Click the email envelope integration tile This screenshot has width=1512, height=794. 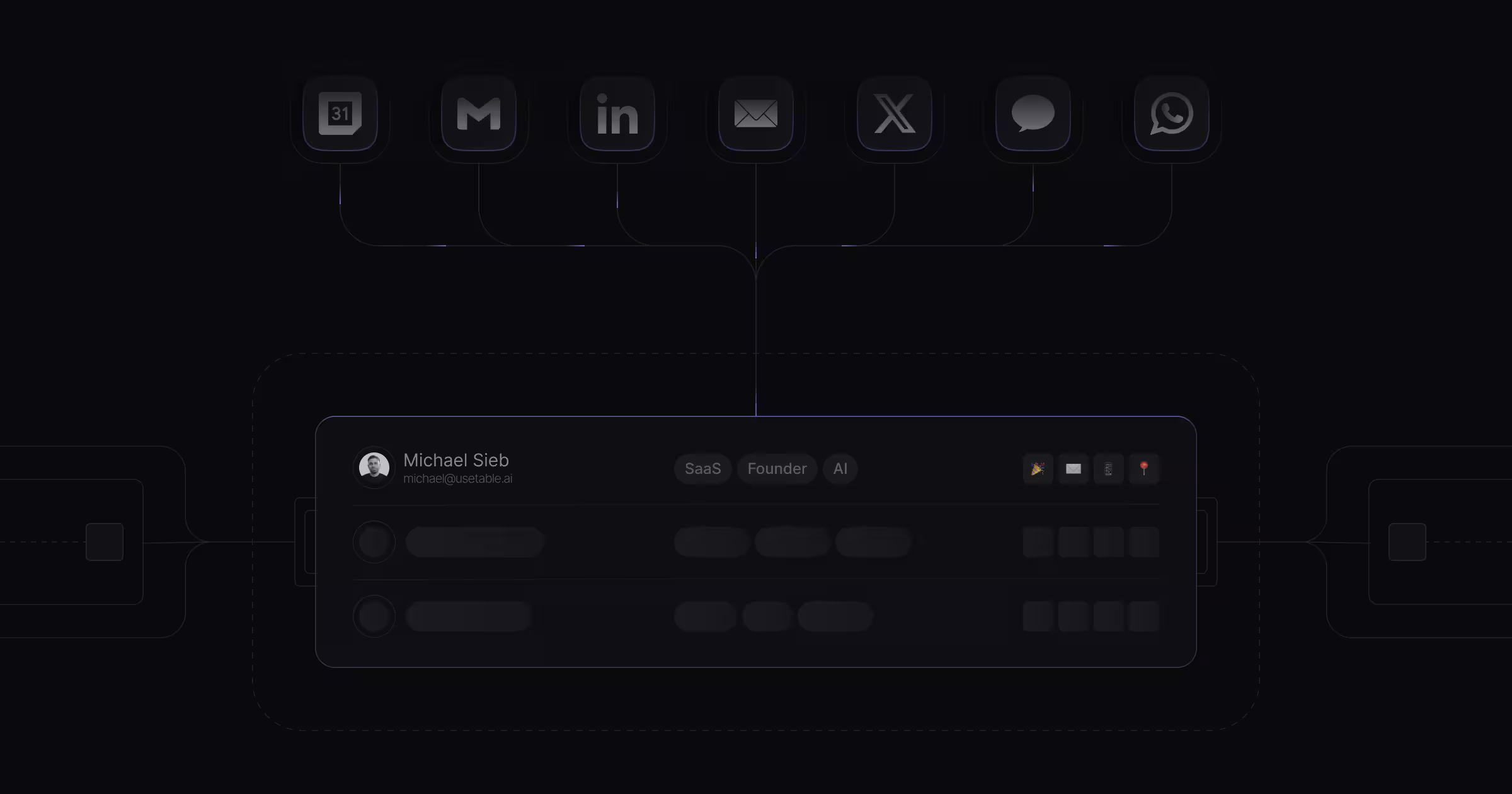coord(756,113)
